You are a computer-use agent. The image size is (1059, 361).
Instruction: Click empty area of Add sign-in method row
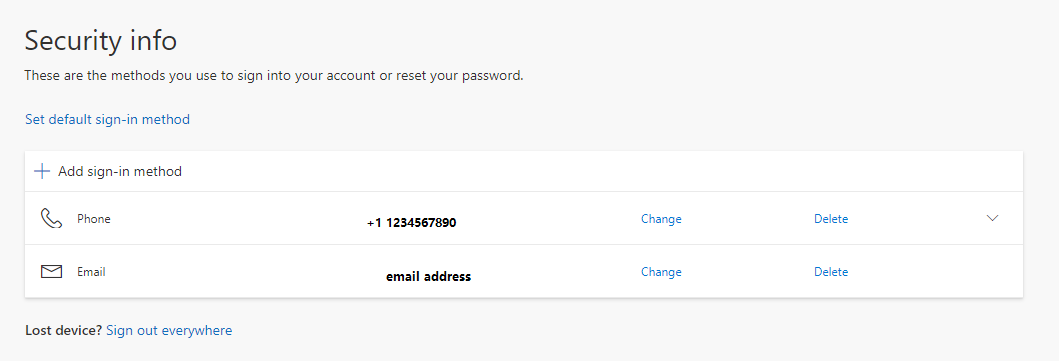pos(601,171)
